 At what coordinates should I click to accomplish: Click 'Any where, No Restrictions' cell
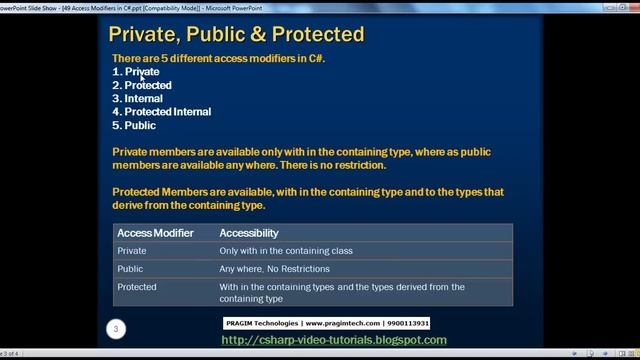pos(274,269)
